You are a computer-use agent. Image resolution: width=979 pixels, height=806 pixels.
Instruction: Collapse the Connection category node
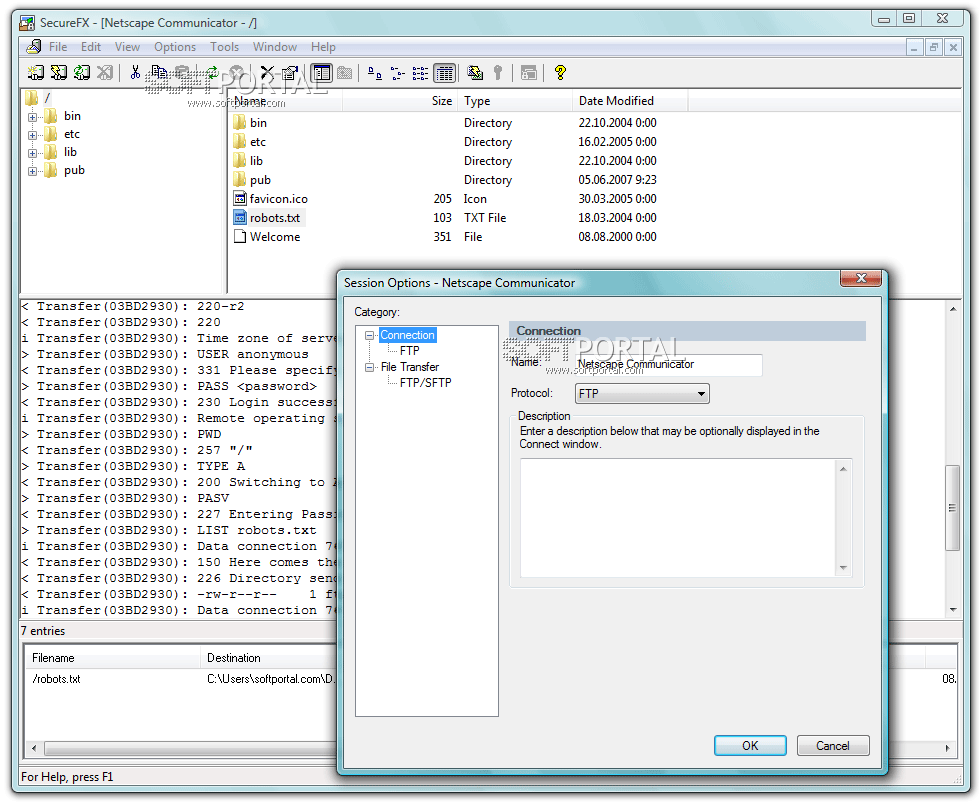(370, 335)
